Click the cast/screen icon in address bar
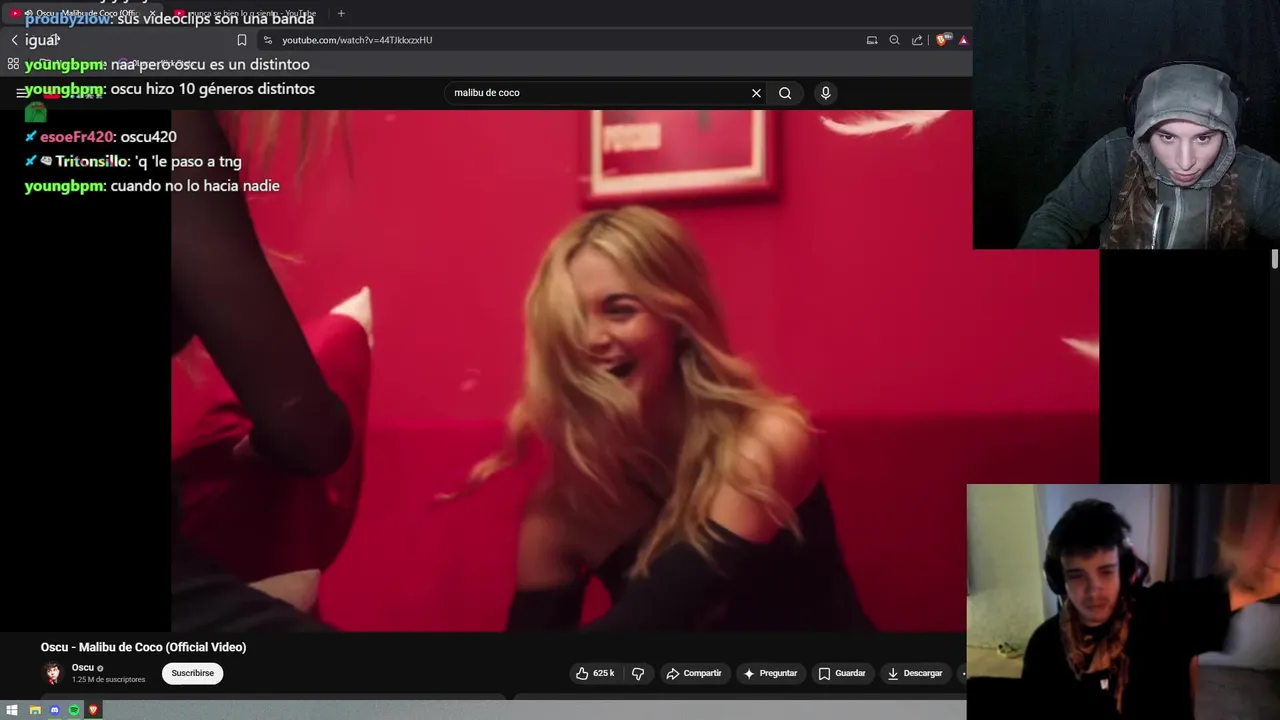Image resolution: width=1280 pixels, height=720 pixels. (x=872, y=40)
